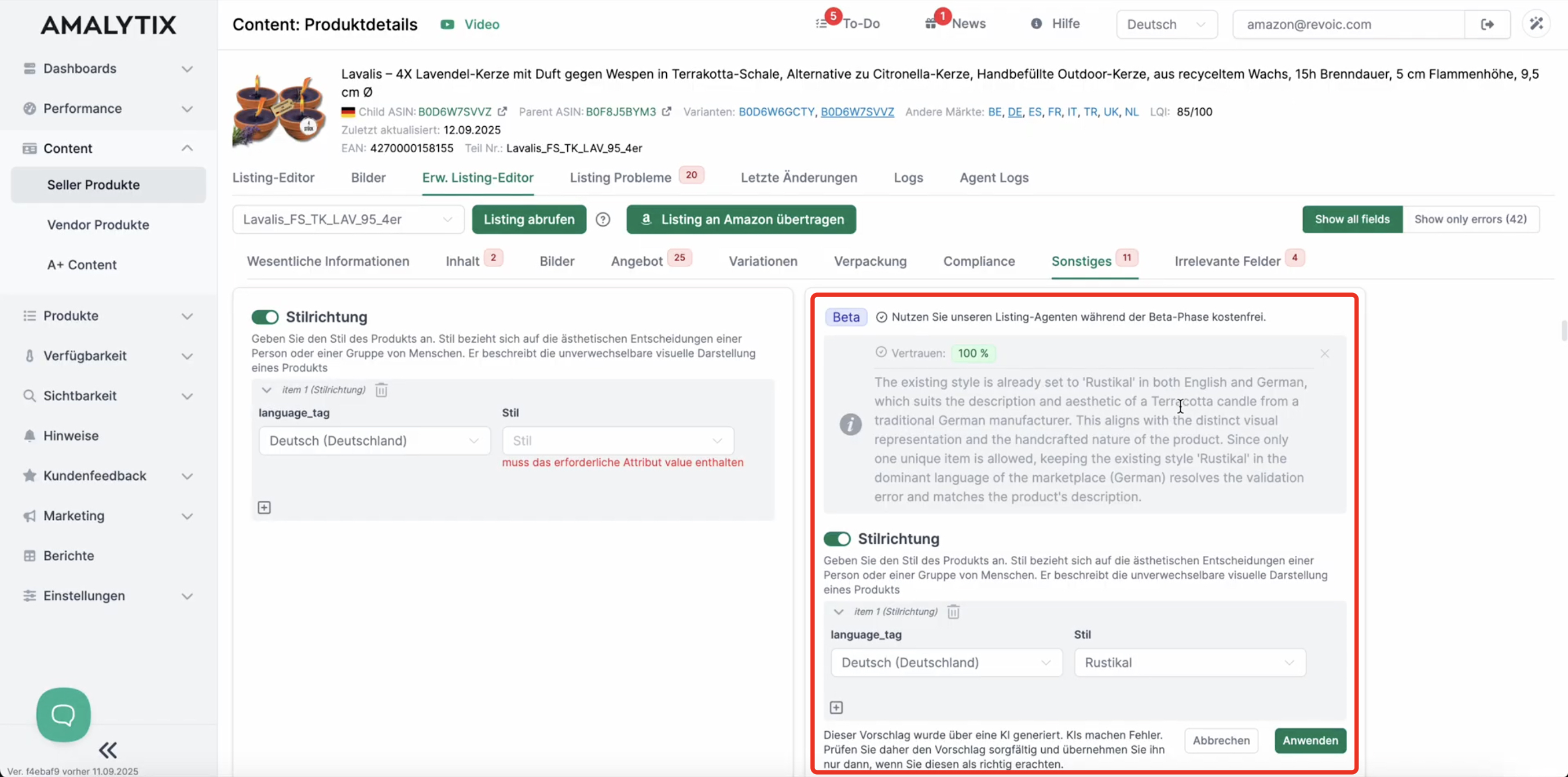
Task: Click the help question mark beside Listing abrufen
Action: (x=603, y=219)
